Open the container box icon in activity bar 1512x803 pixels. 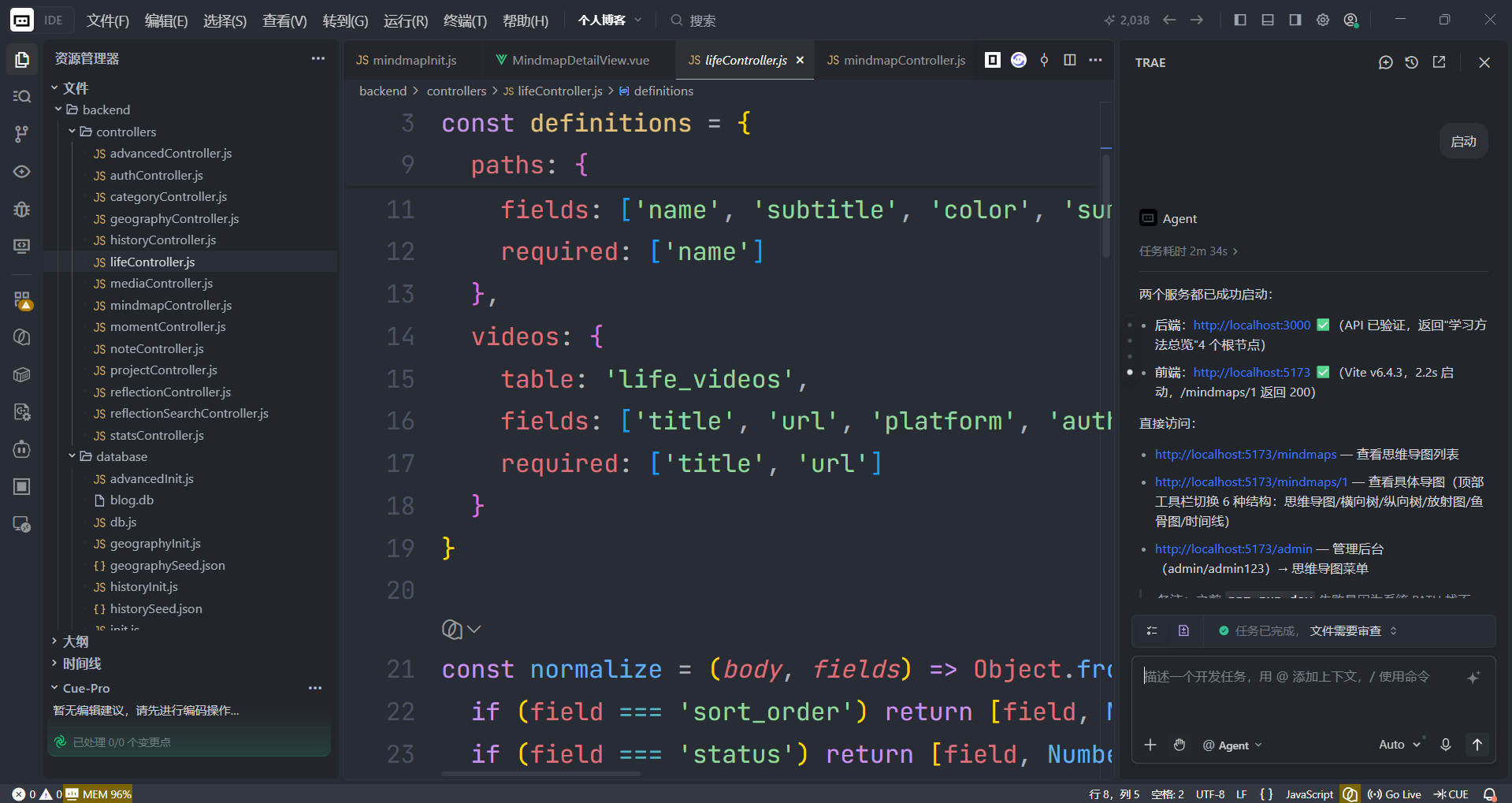click(x=22, y=374)
